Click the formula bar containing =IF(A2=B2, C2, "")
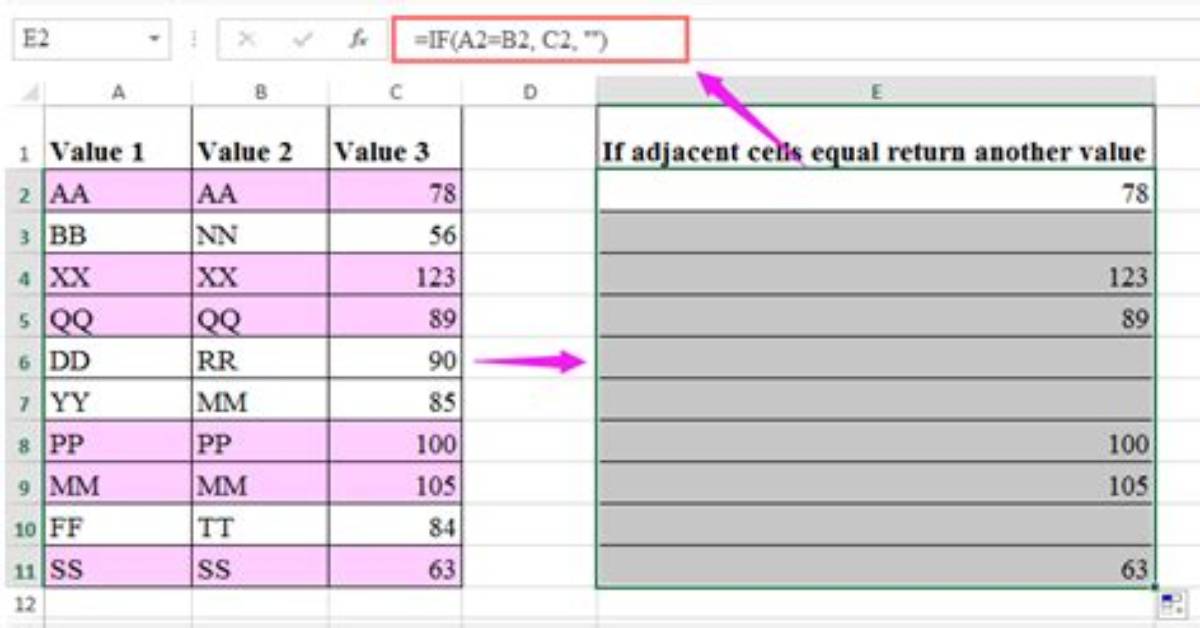Image resolution: width=1200 pixels, height=628 pixels. click(541, 41)
